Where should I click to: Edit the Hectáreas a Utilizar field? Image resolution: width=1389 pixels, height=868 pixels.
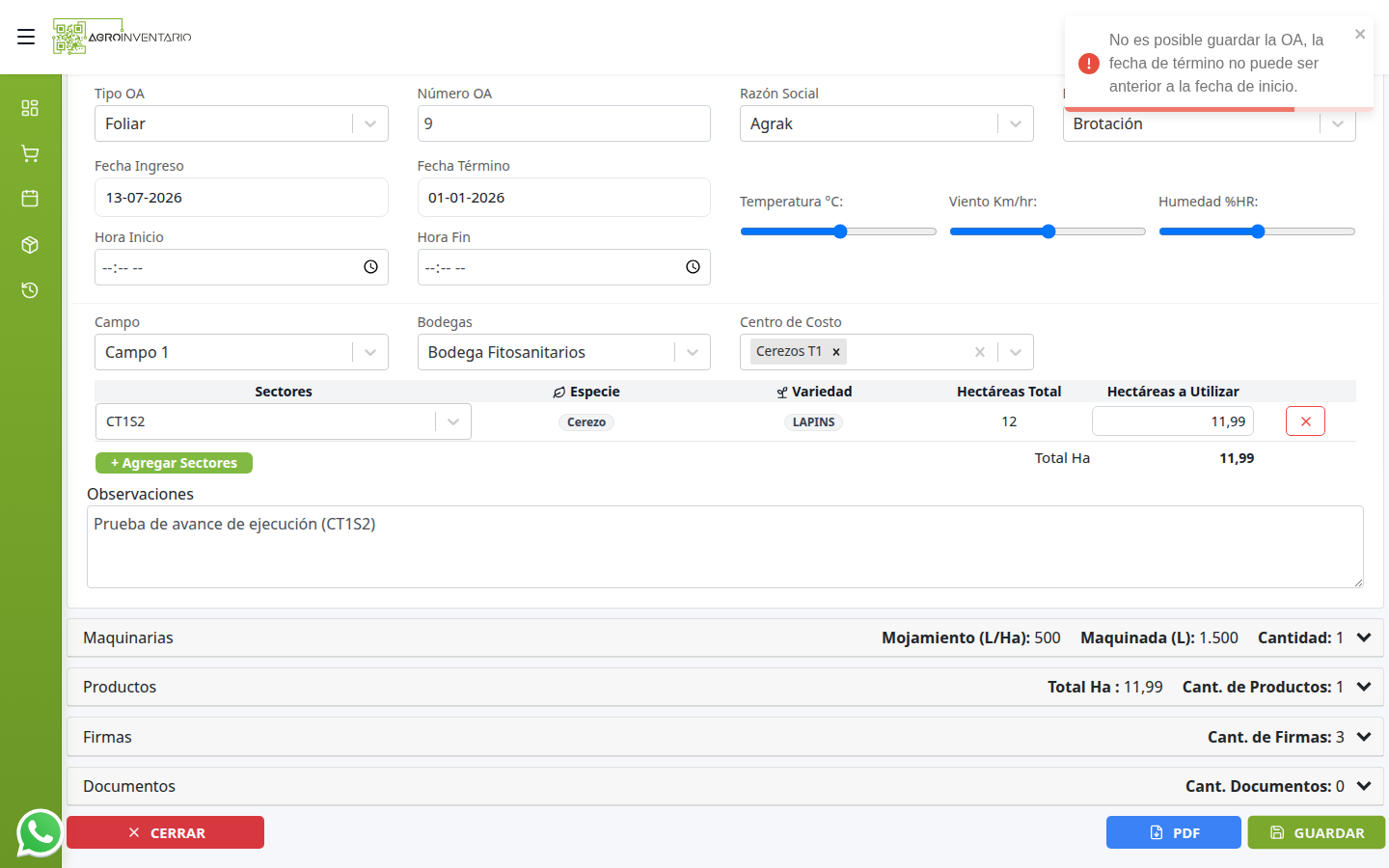pyautogui.click(x=1173, y=421)
